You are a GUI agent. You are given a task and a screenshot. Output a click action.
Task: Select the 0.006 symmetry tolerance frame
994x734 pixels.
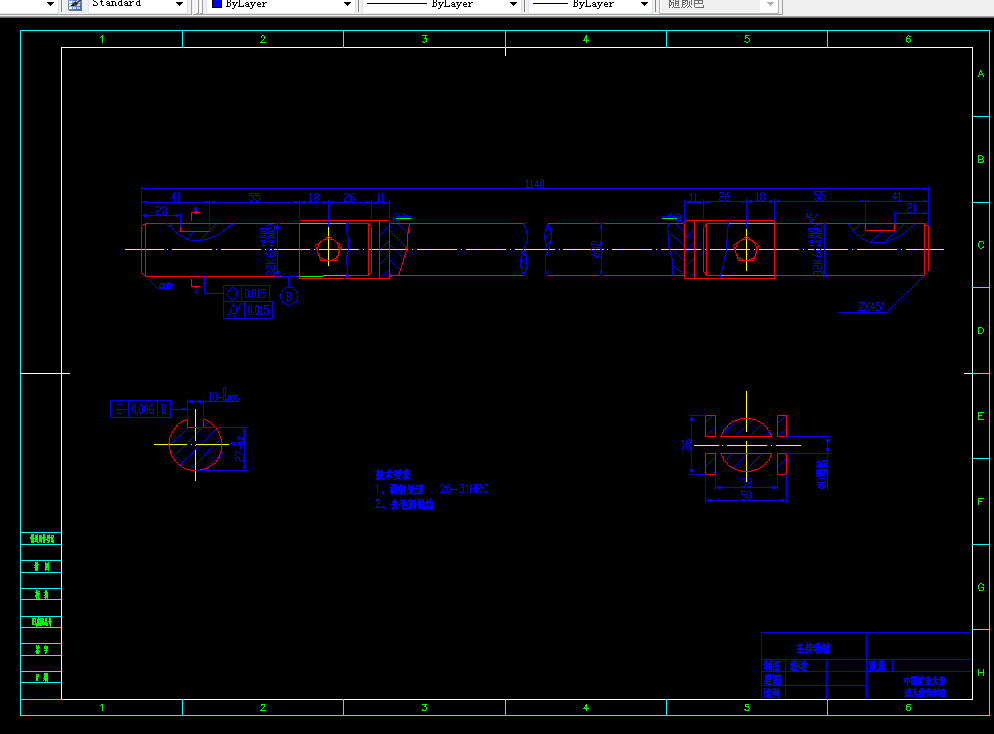[x=140, y=409]
